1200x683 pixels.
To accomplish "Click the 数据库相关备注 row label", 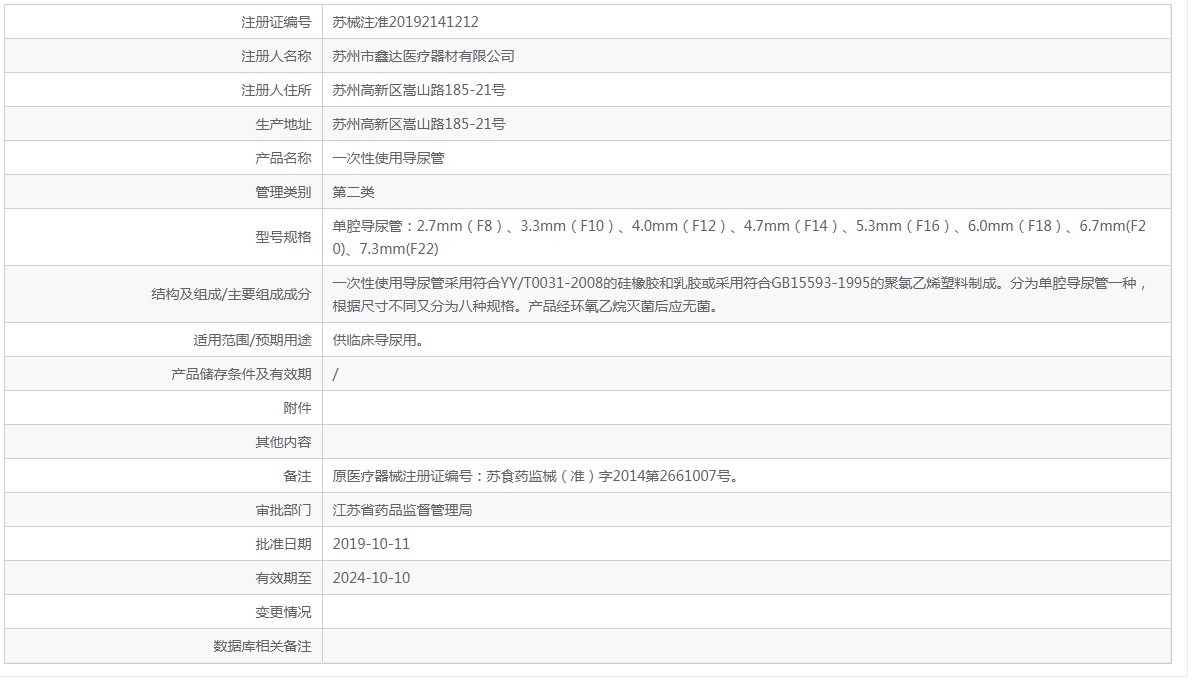I will (262, 646).
